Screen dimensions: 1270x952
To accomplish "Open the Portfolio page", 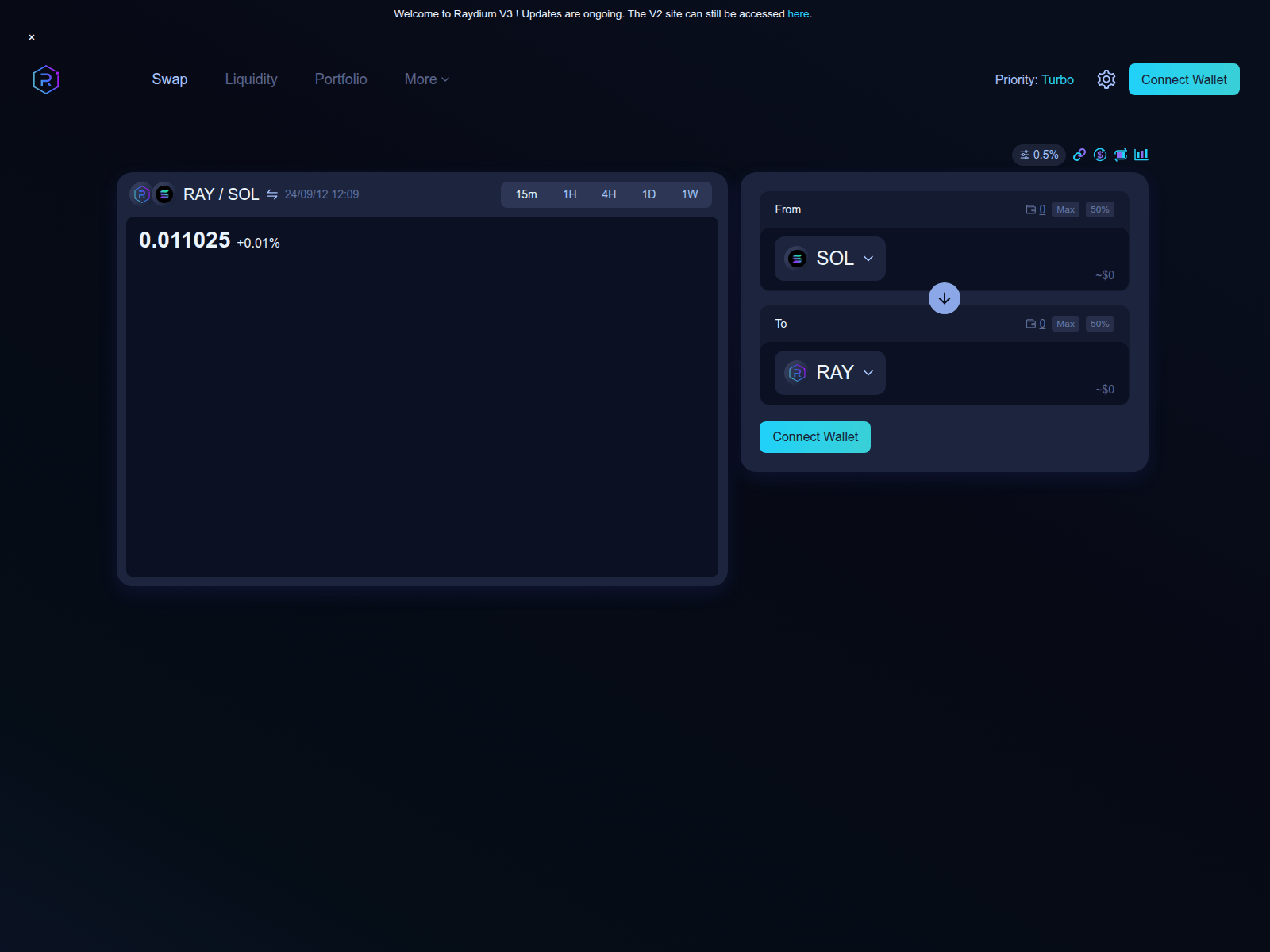I will [x=341, y=79].
